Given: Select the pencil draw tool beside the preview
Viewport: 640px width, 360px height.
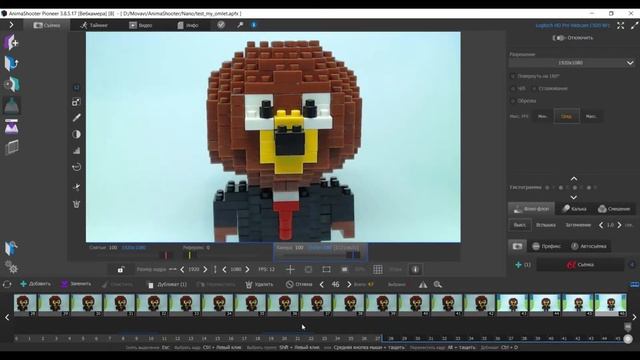Looking at the screenshot, I should [76, 118].
